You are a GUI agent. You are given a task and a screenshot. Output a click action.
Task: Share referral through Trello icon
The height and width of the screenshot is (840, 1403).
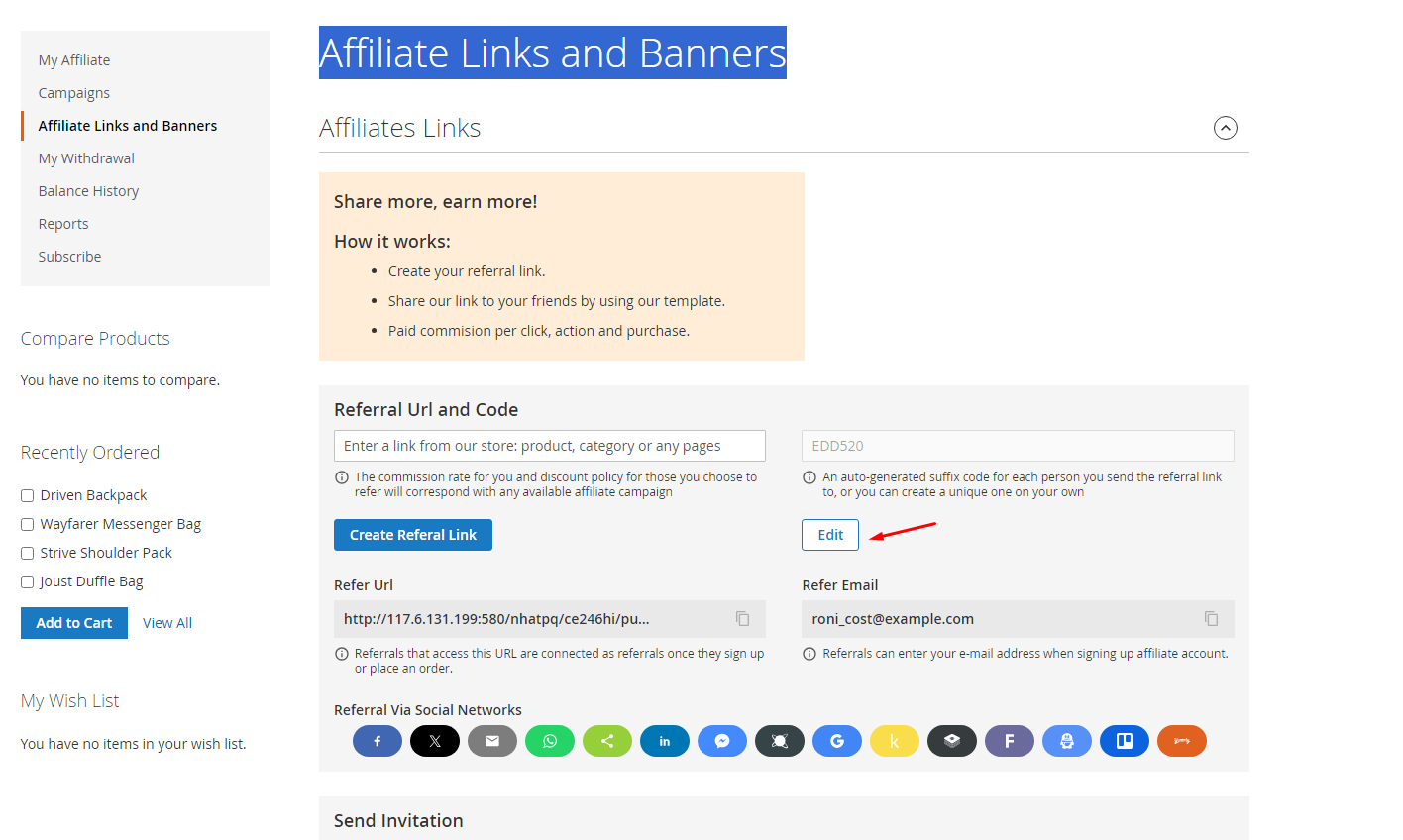point(1125,741)
